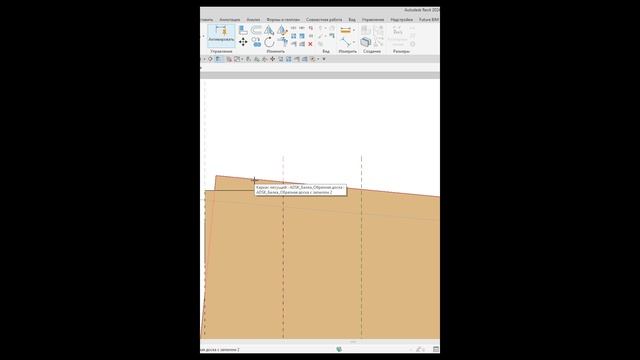Open the Управление ribbon tab

[373, 20]
